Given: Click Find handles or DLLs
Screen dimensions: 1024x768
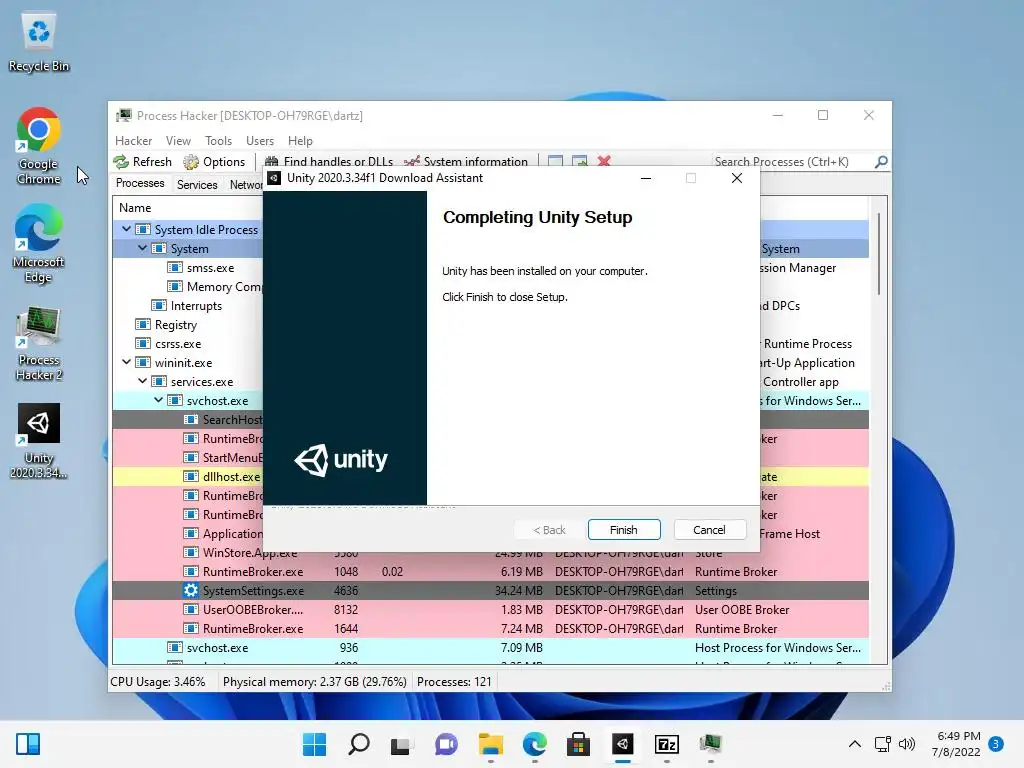Looking at the screenshot, I should coord(329,161).
